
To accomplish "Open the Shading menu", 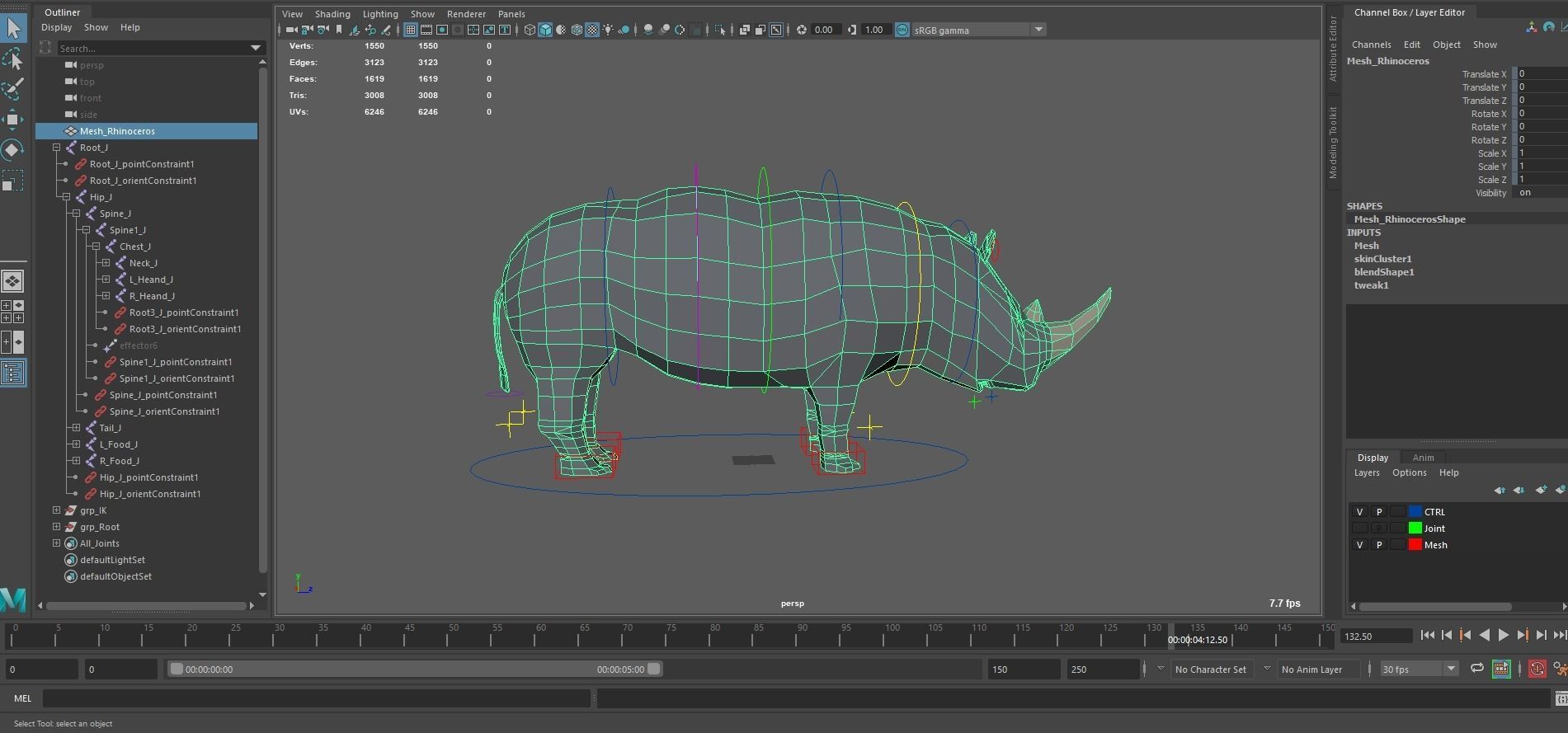I will (332, 14).
